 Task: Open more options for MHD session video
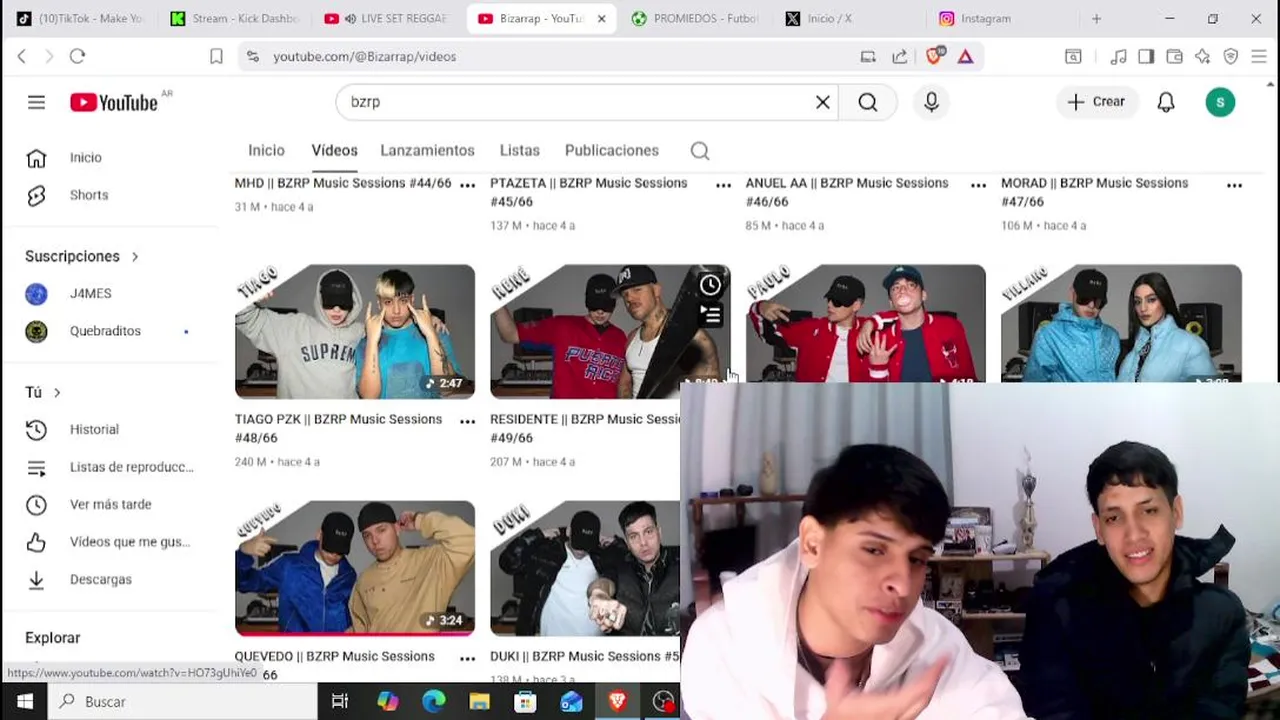(467, 185)
